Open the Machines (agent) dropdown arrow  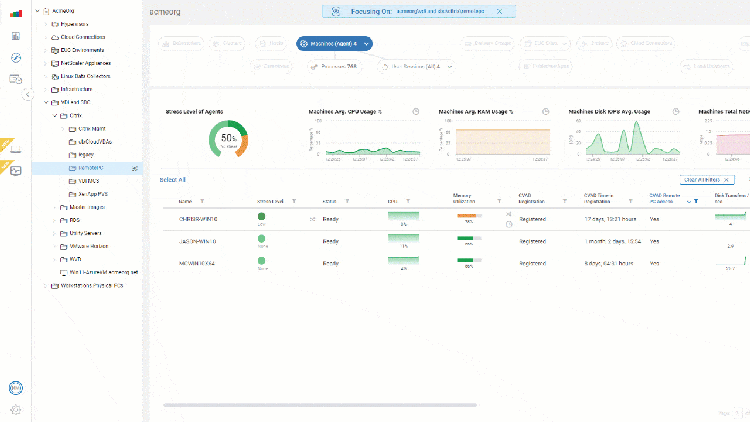366,44
